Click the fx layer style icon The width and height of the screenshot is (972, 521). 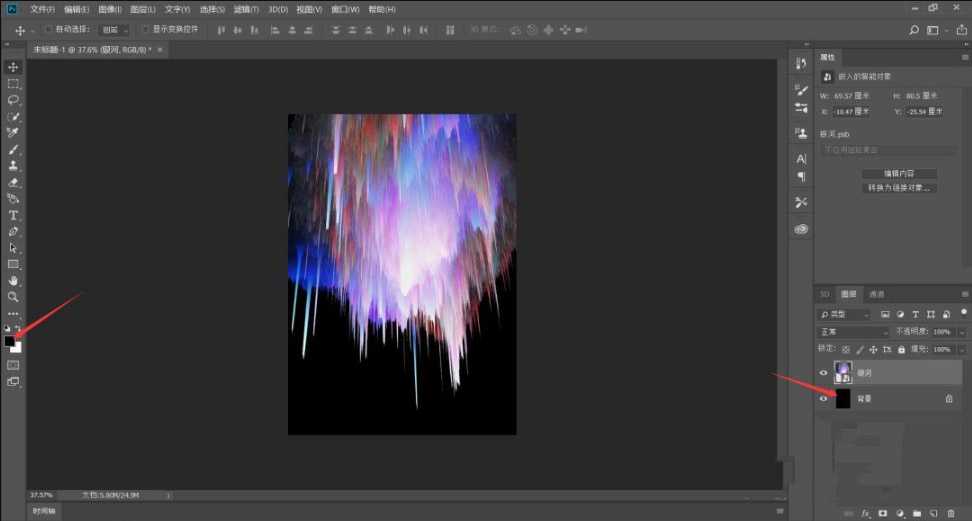point(866,513)
